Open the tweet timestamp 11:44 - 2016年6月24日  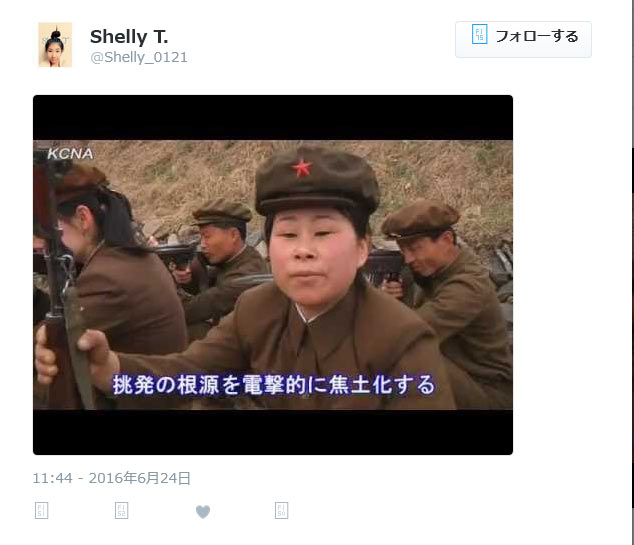point(112,478)
